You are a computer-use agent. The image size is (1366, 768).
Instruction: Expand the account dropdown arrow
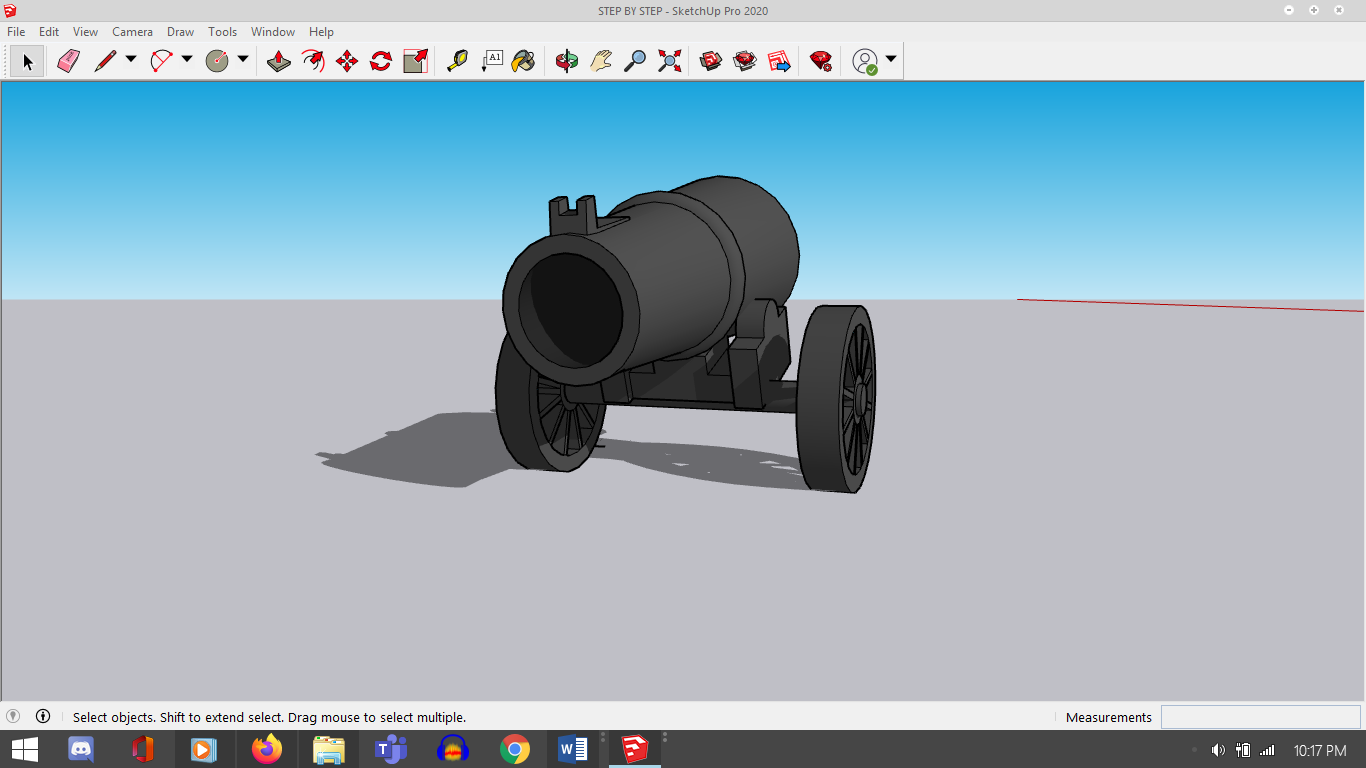click(x=891, y=60)
